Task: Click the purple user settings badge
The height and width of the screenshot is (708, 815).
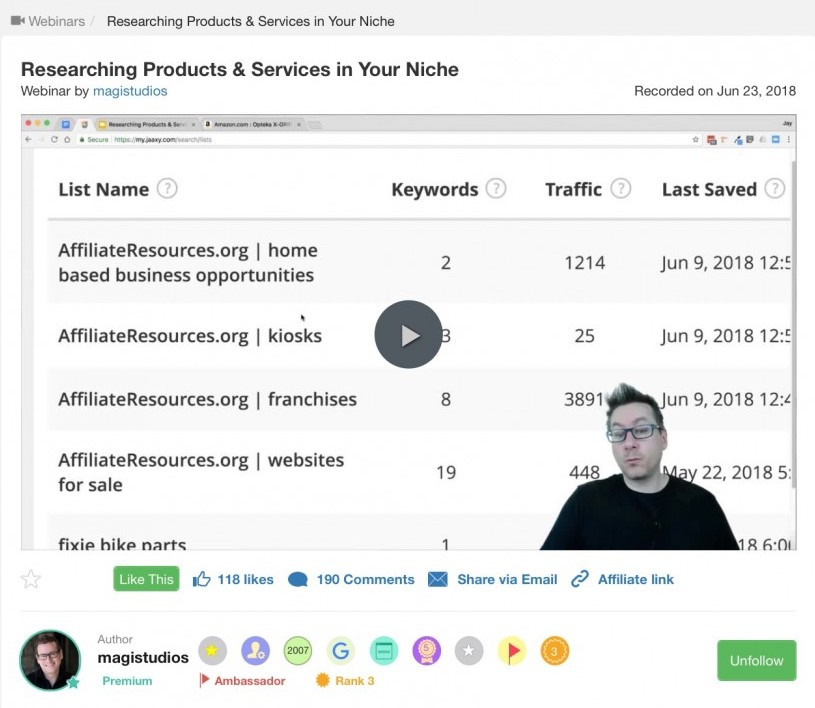Action: [255, 651]
